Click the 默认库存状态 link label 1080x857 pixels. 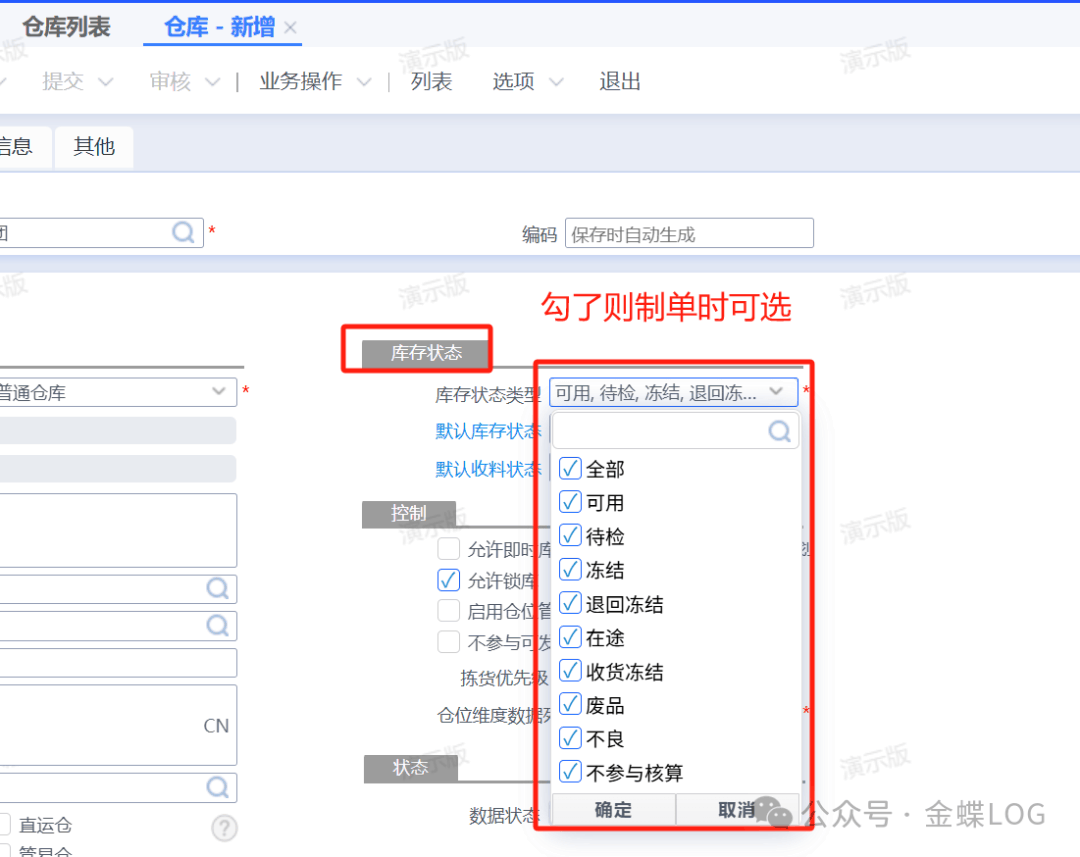point(488,431)
